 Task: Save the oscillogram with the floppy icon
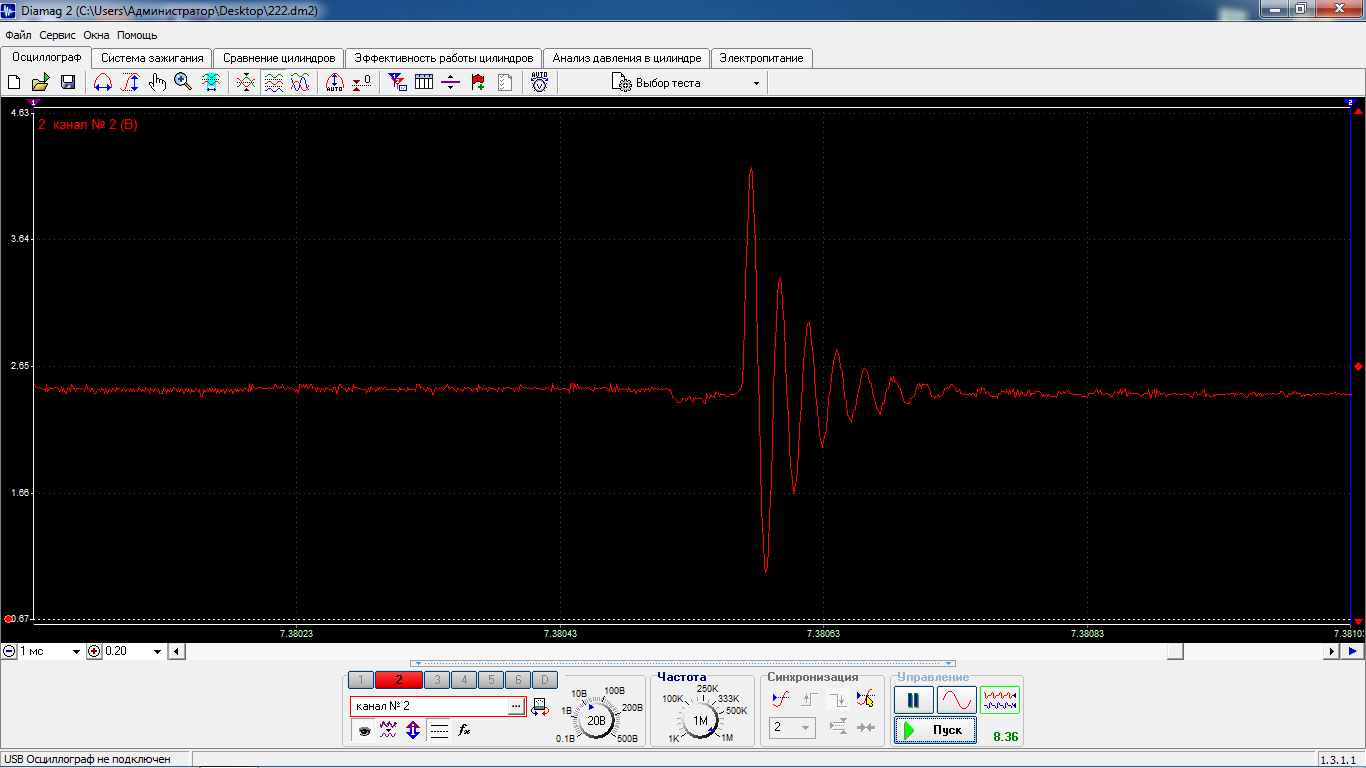pos(68,83)
